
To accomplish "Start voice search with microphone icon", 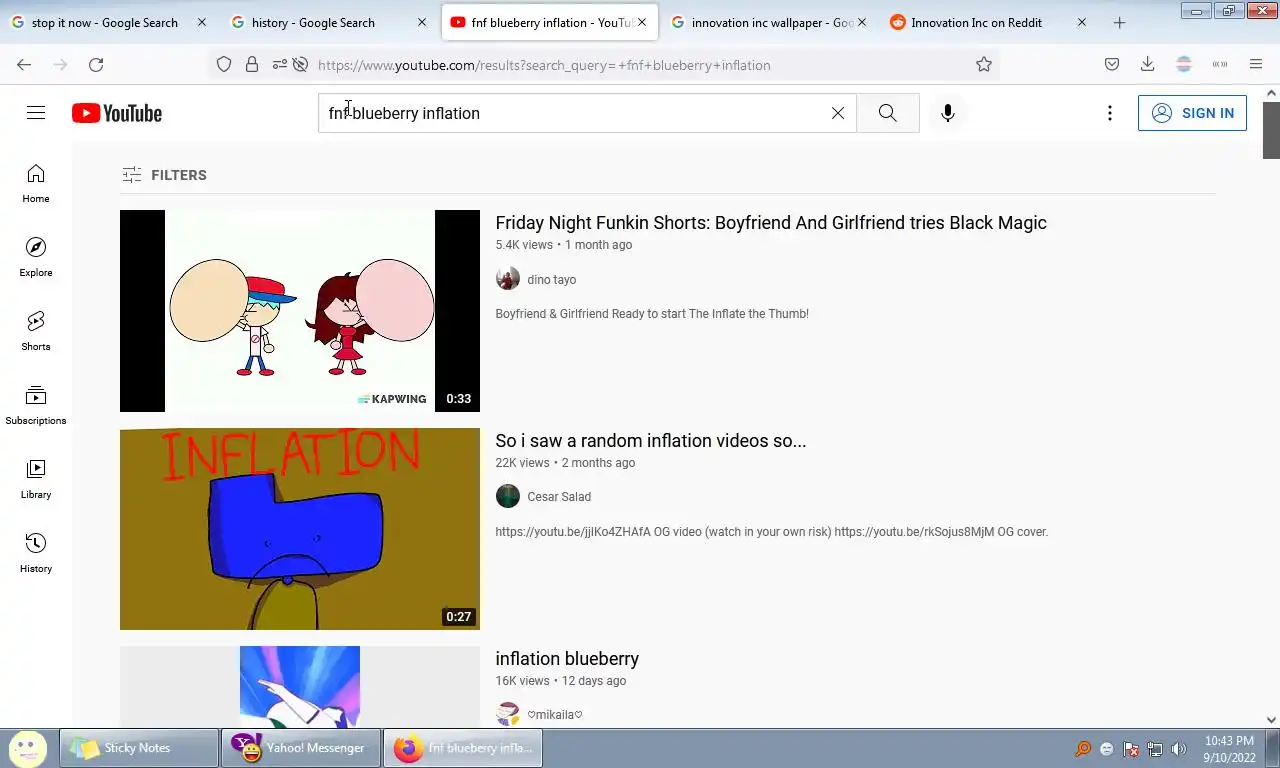I will (948, 113).
